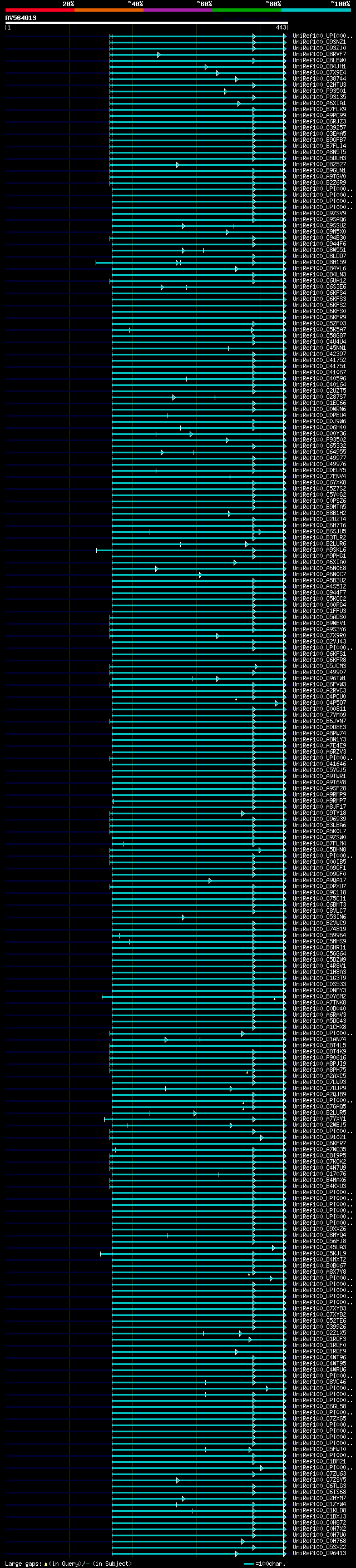This screenshot has width=356, height=1568.
Task: Select the UniRef100_A6XIA1 label
Action: tap(319, 103)
